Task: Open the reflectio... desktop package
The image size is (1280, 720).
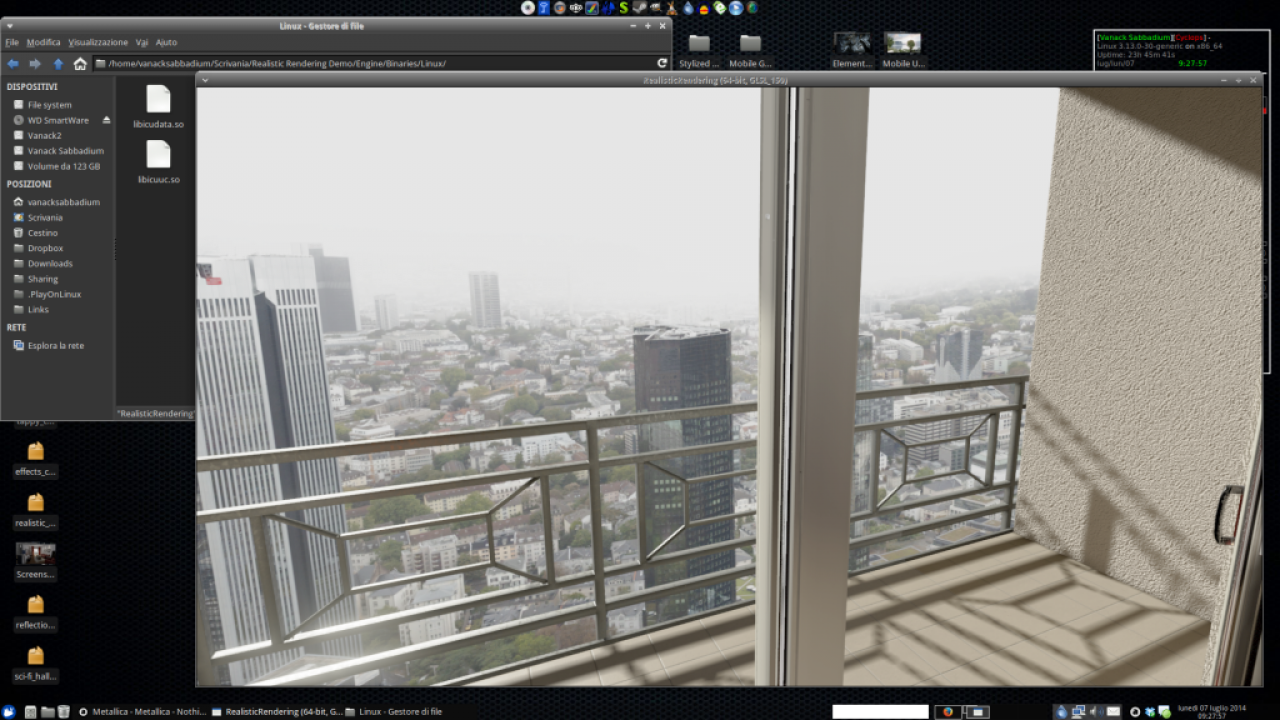Action: coord(36,612)
